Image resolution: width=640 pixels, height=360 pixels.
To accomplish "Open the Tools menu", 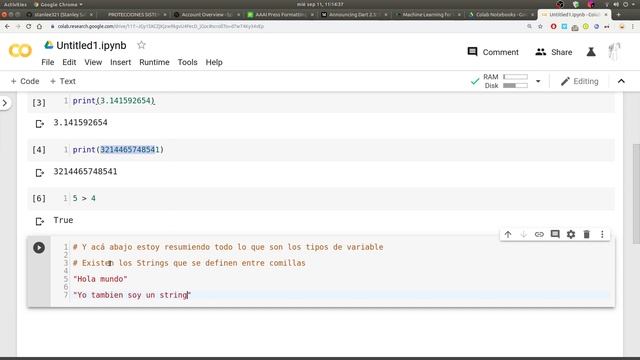I will (x=187, y=62).
